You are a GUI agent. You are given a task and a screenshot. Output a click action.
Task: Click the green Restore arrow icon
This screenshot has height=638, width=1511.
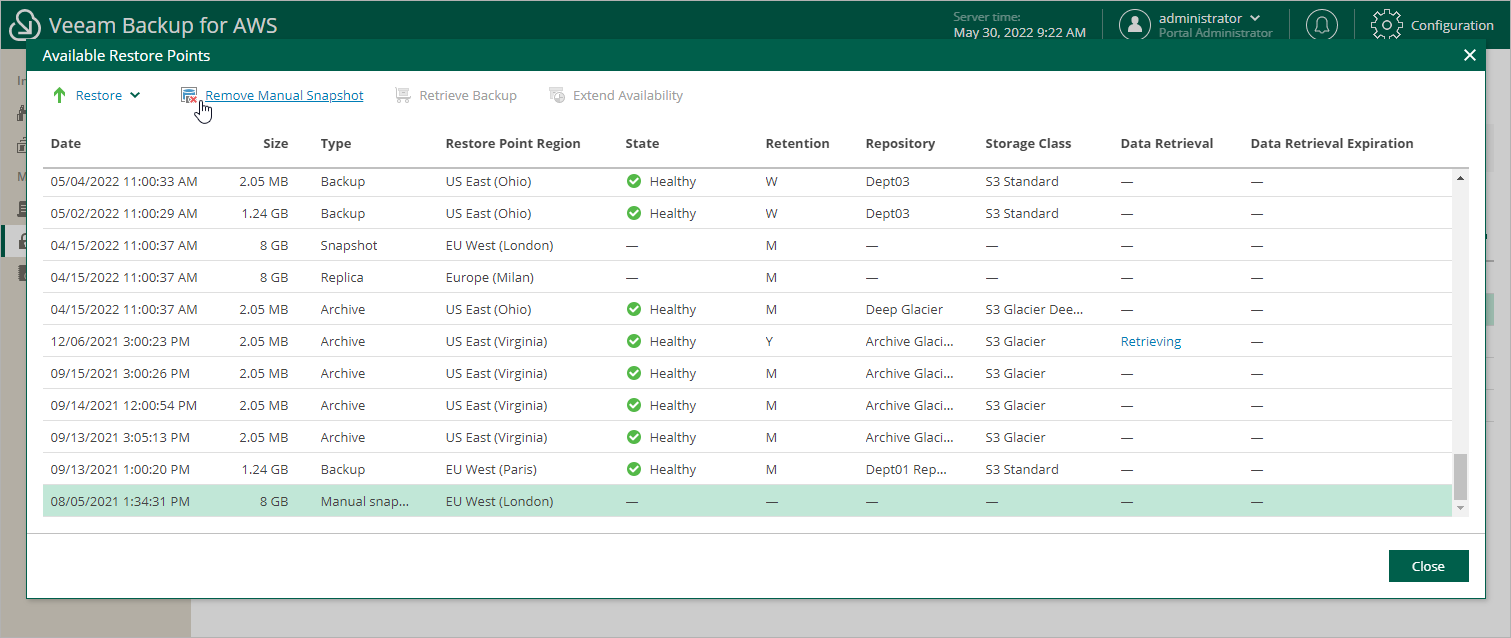pyautogui.click(x=62, y=95)
